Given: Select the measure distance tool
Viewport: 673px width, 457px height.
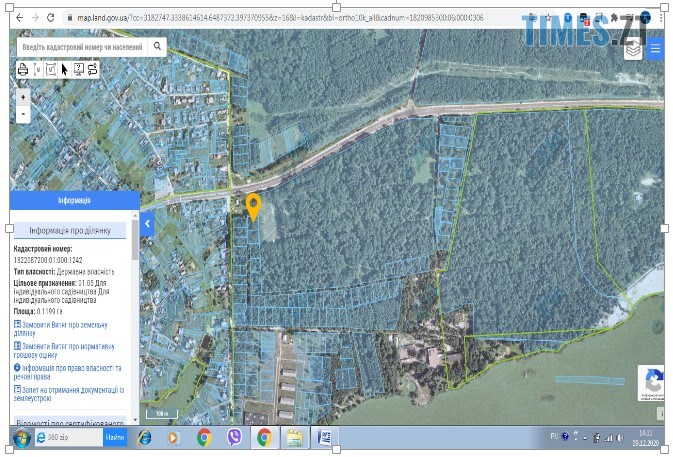Looking at the screenshot, I should click(x=37, y=69).
